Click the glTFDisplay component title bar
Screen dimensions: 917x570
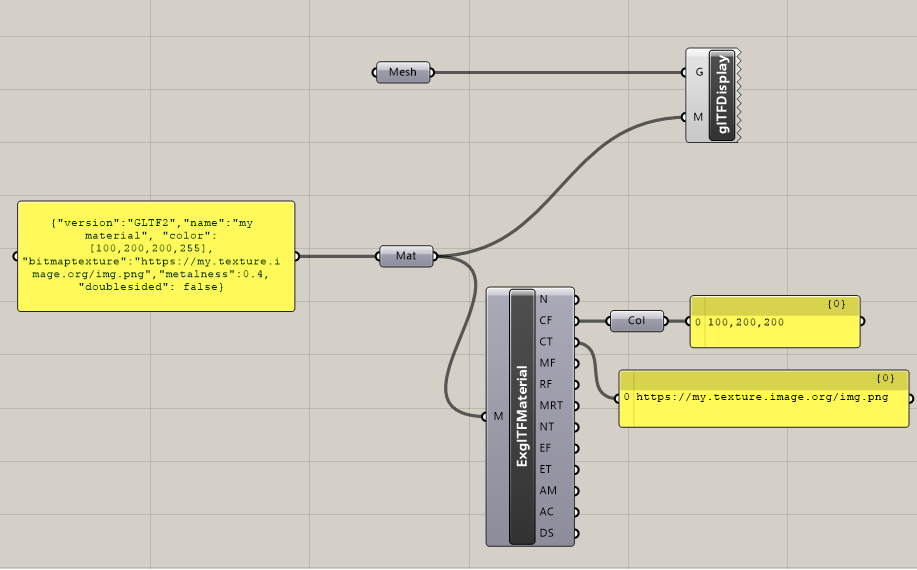click(x=722, y=94)
